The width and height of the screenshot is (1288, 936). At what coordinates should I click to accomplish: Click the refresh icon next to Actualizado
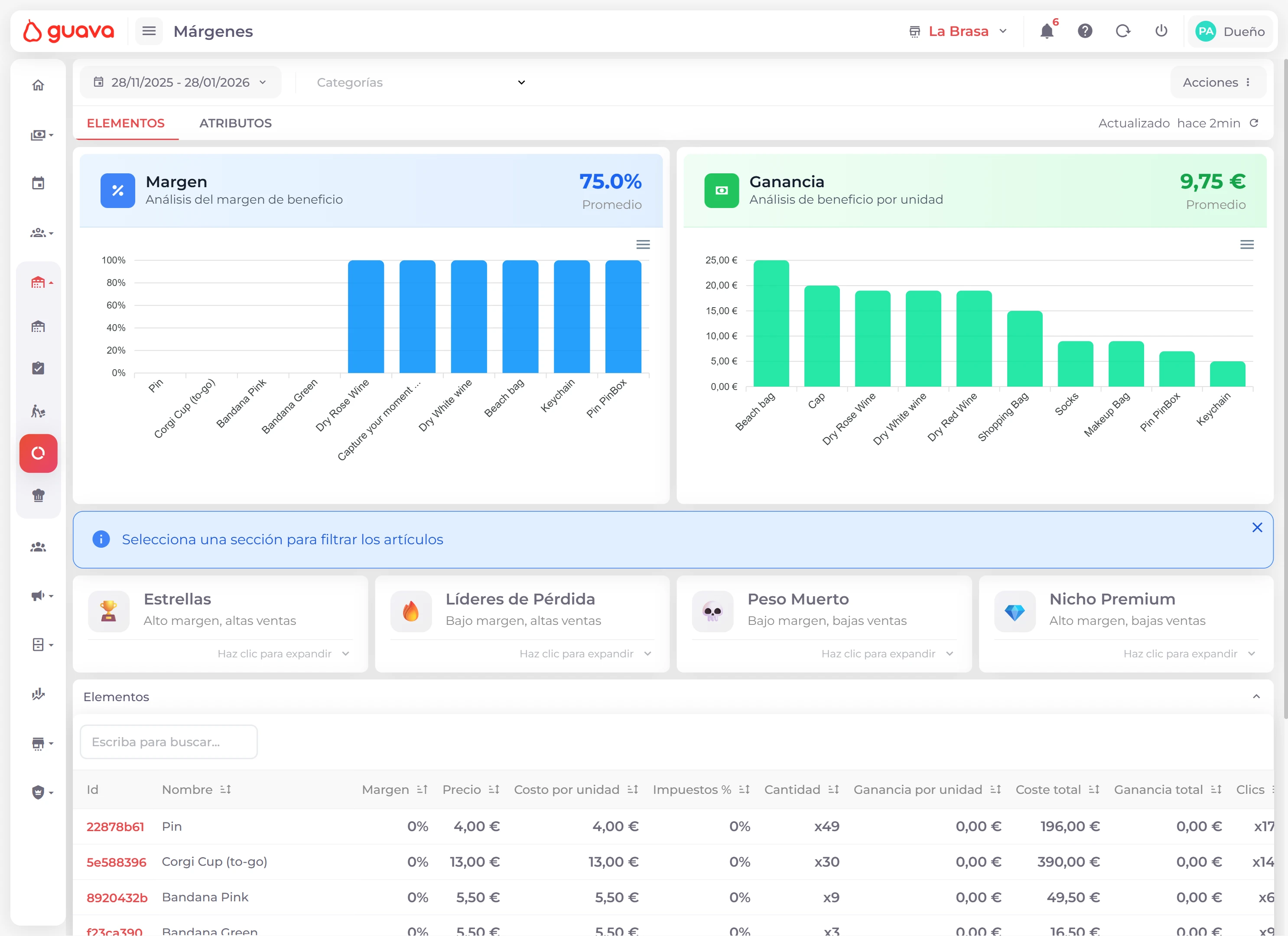[x=1254, y=123]
